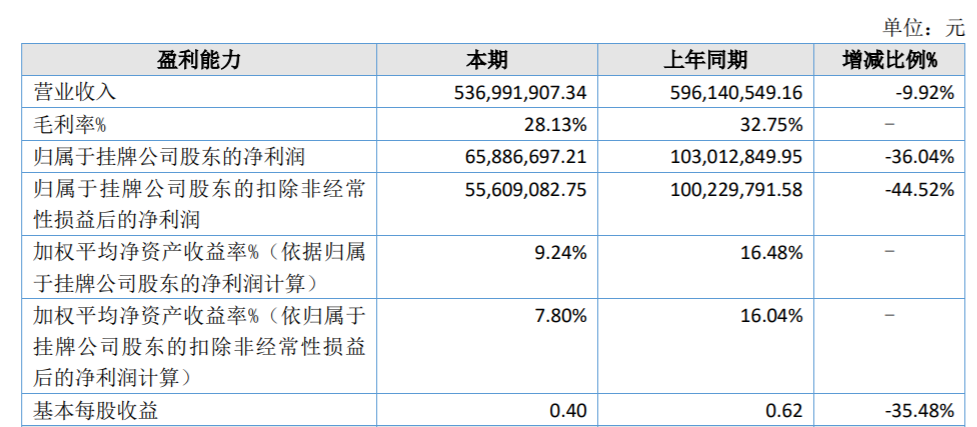Click the -35.48% change cell
Viewport: 977px width, 427px height.
[920, 411]
